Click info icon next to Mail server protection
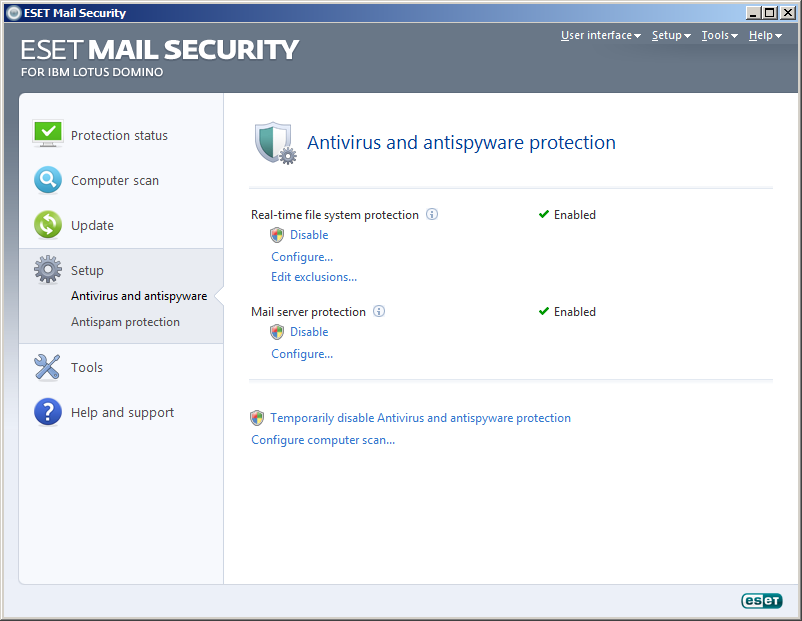Viewport: 802px width, 621px height. [379, 311]
